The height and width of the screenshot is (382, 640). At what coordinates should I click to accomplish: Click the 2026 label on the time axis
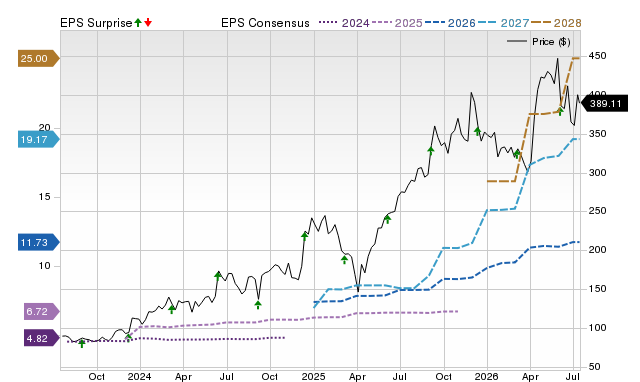click(487, 376)
